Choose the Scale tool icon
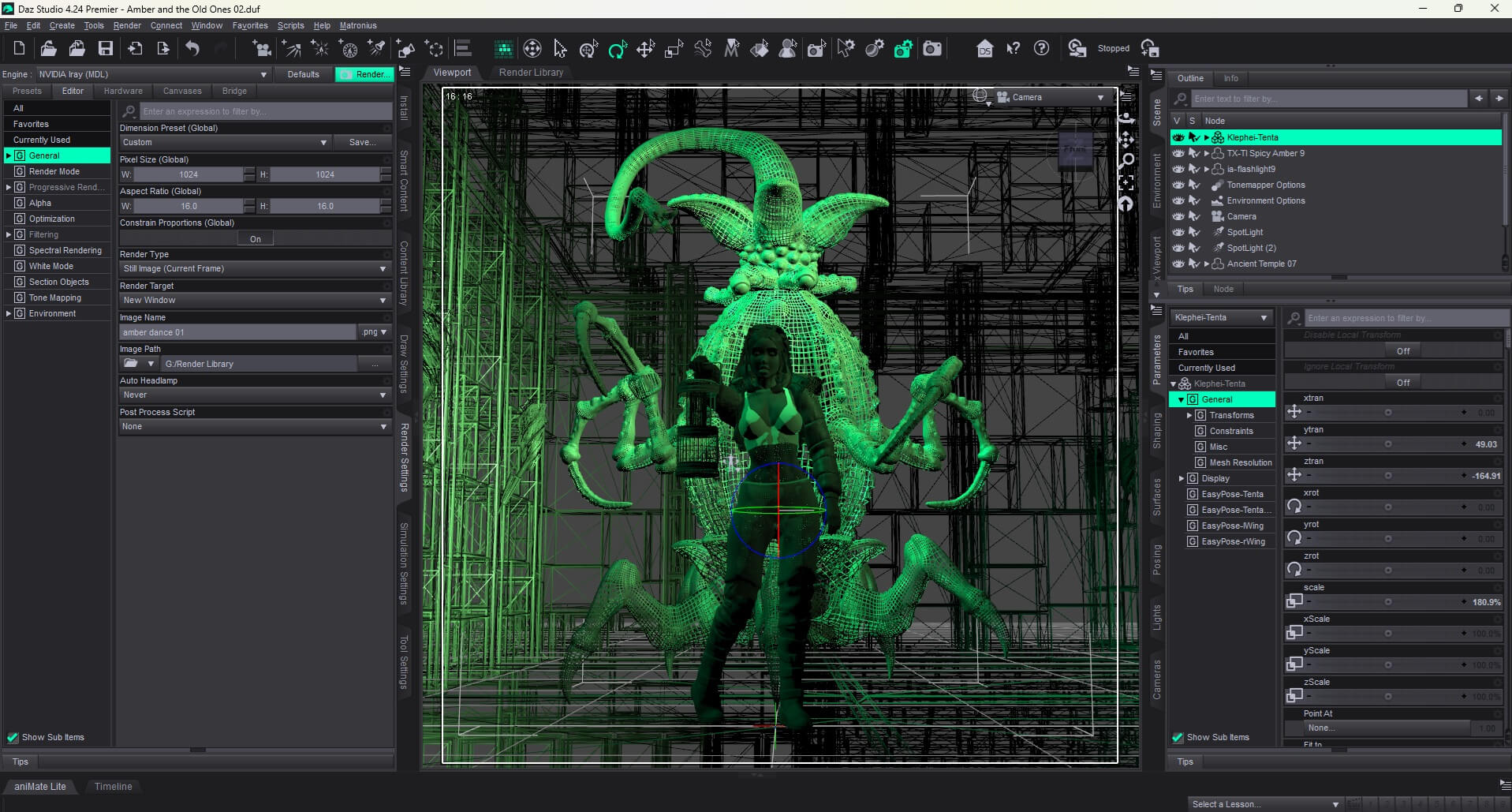1512x812 pixels. (x=674, y=49)
